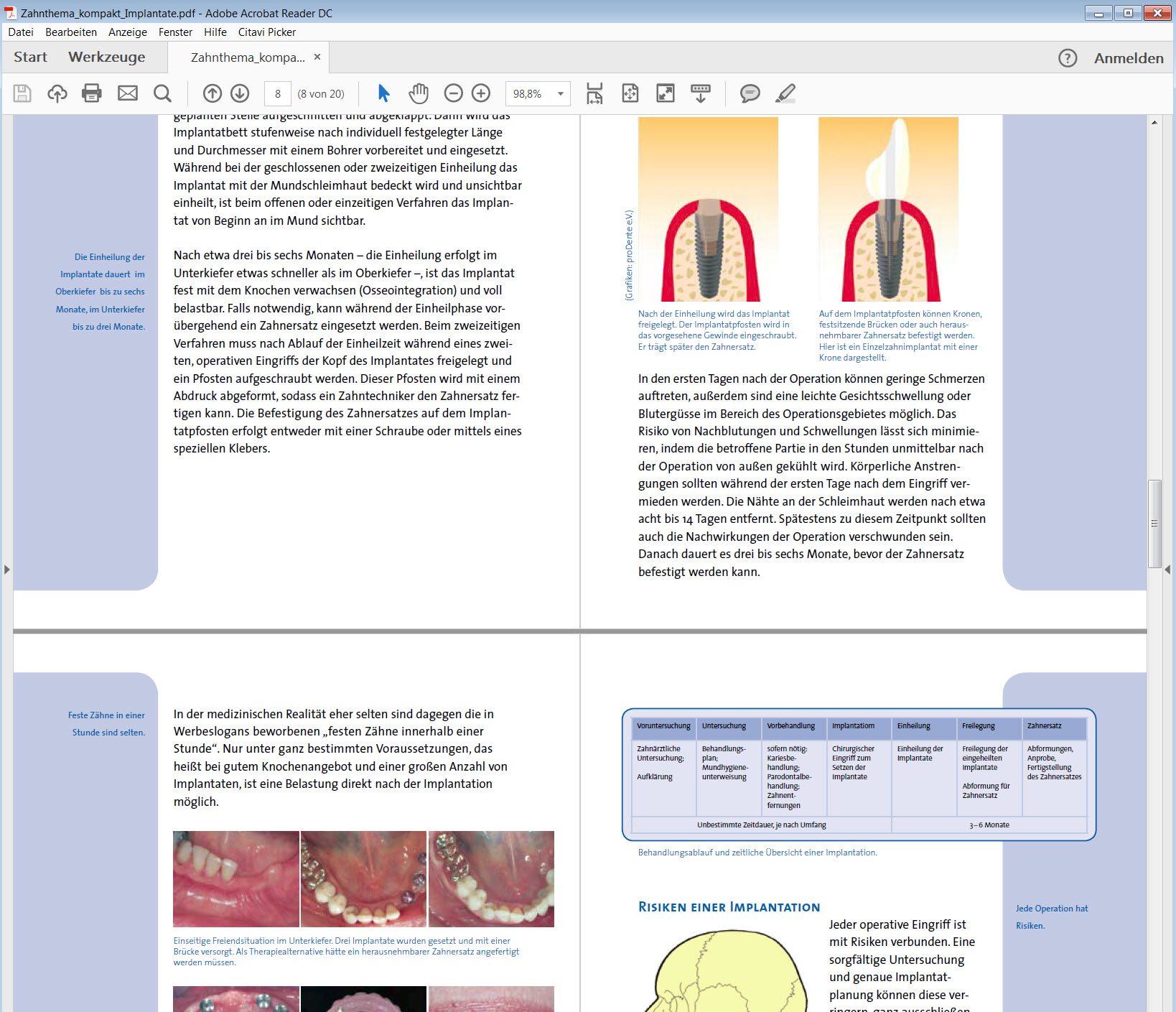Viewport: 1176px width, 1012px height.
Task: Click margin note 'Die Einheilung der'
Action: [109, 257]
